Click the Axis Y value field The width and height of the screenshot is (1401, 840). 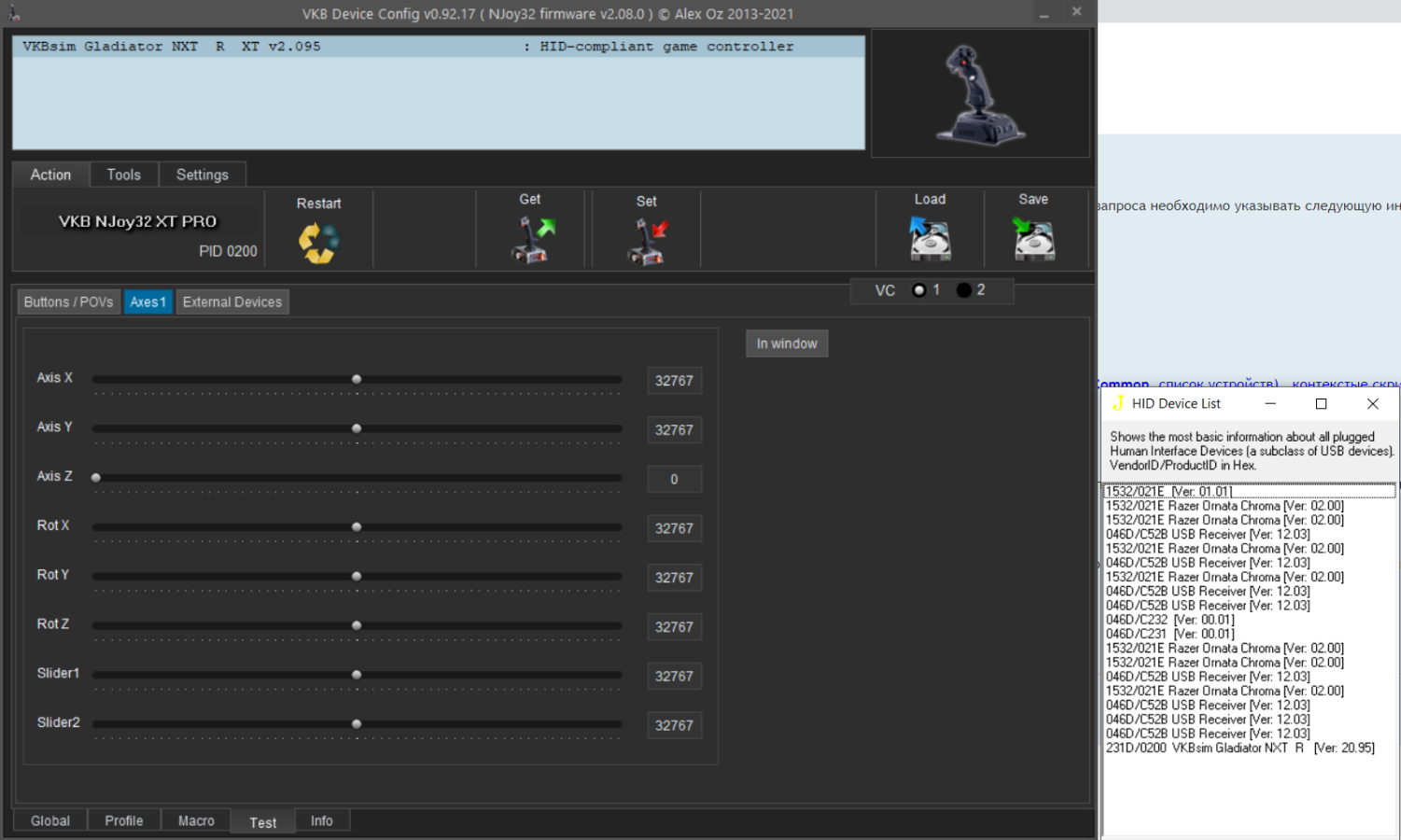point(674,430)
